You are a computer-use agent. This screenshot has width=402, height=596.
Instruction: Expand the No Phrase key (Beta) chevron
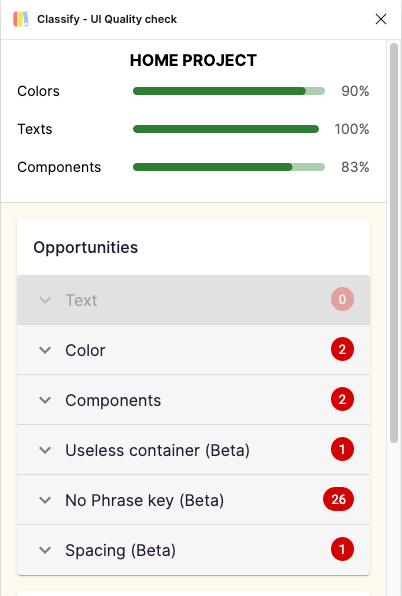[45, 500]
